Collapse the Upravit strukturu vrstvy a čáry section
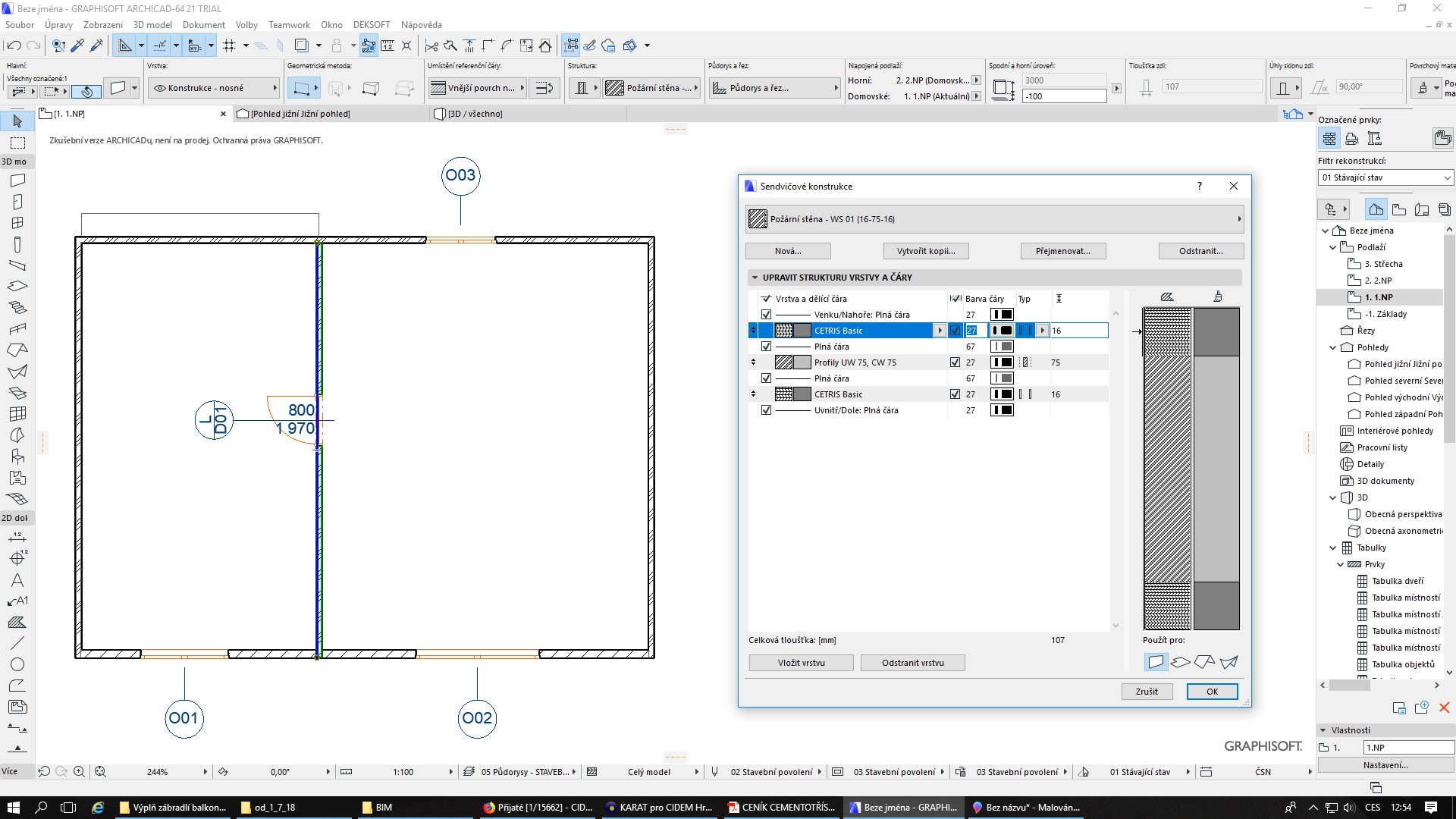 [755, 278]
